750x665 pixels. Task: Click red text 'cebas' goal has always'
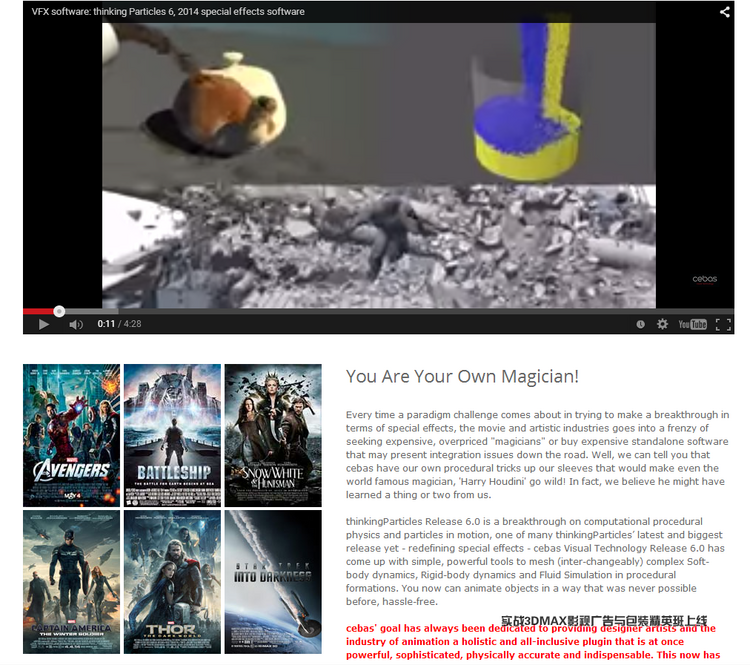point(533,642)
